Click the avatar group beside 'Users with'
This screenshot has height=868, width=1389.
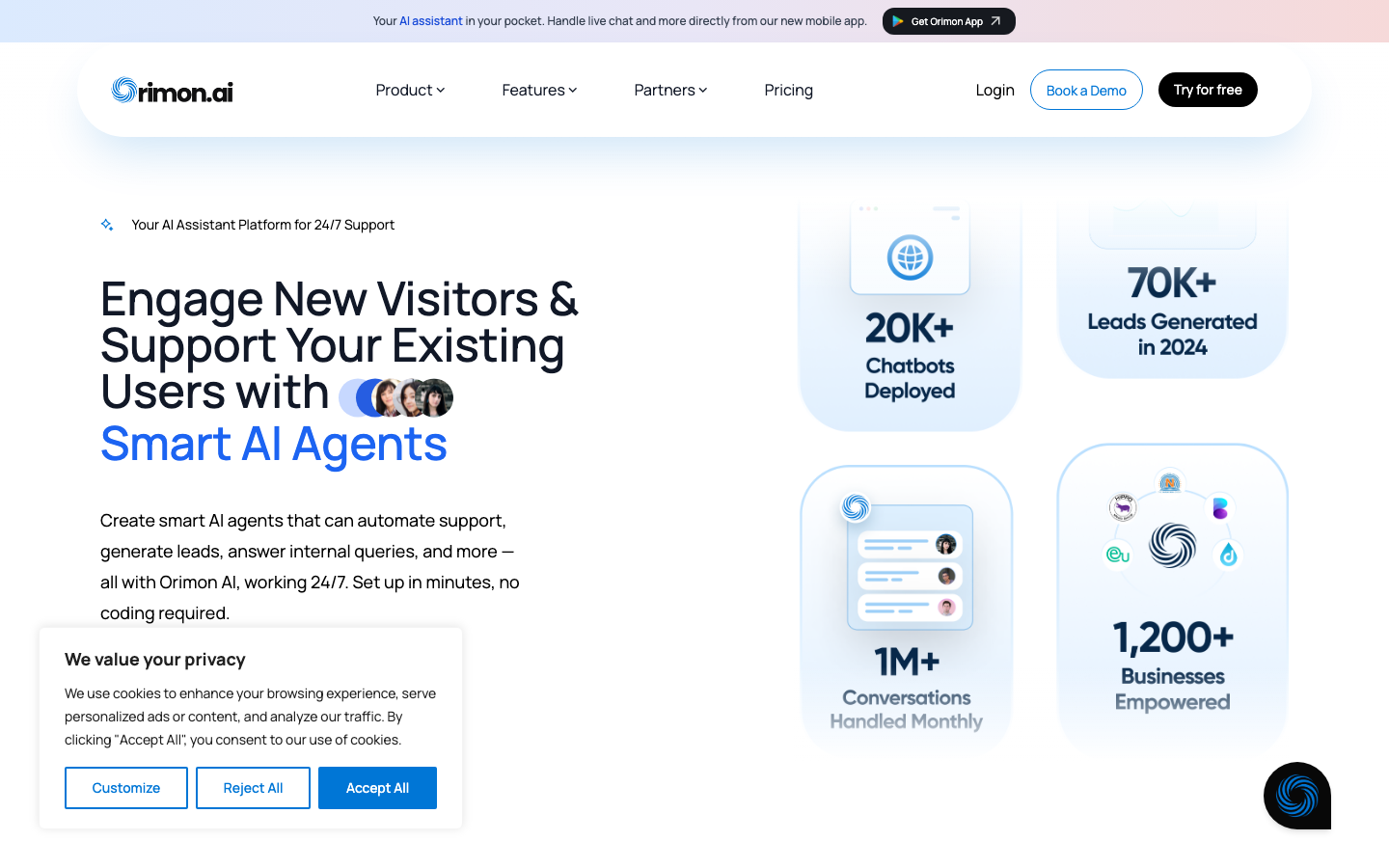tap(396, 397)
